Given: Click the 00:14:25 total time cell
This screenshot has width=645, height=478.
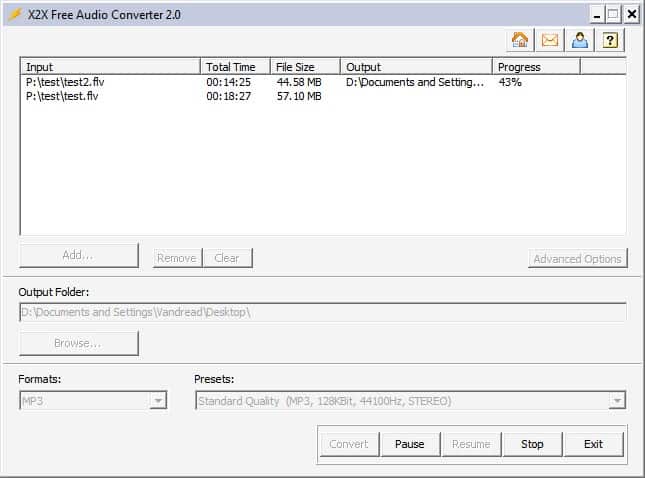Looking at the screenshot, I should tap(229, 82).
